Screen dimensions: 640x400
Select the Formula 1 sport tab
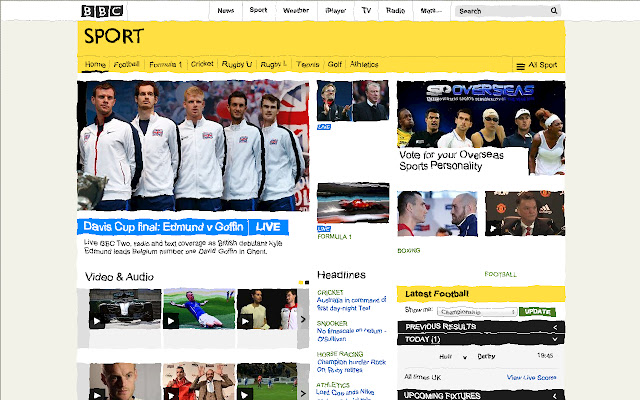tap(165, 64)
